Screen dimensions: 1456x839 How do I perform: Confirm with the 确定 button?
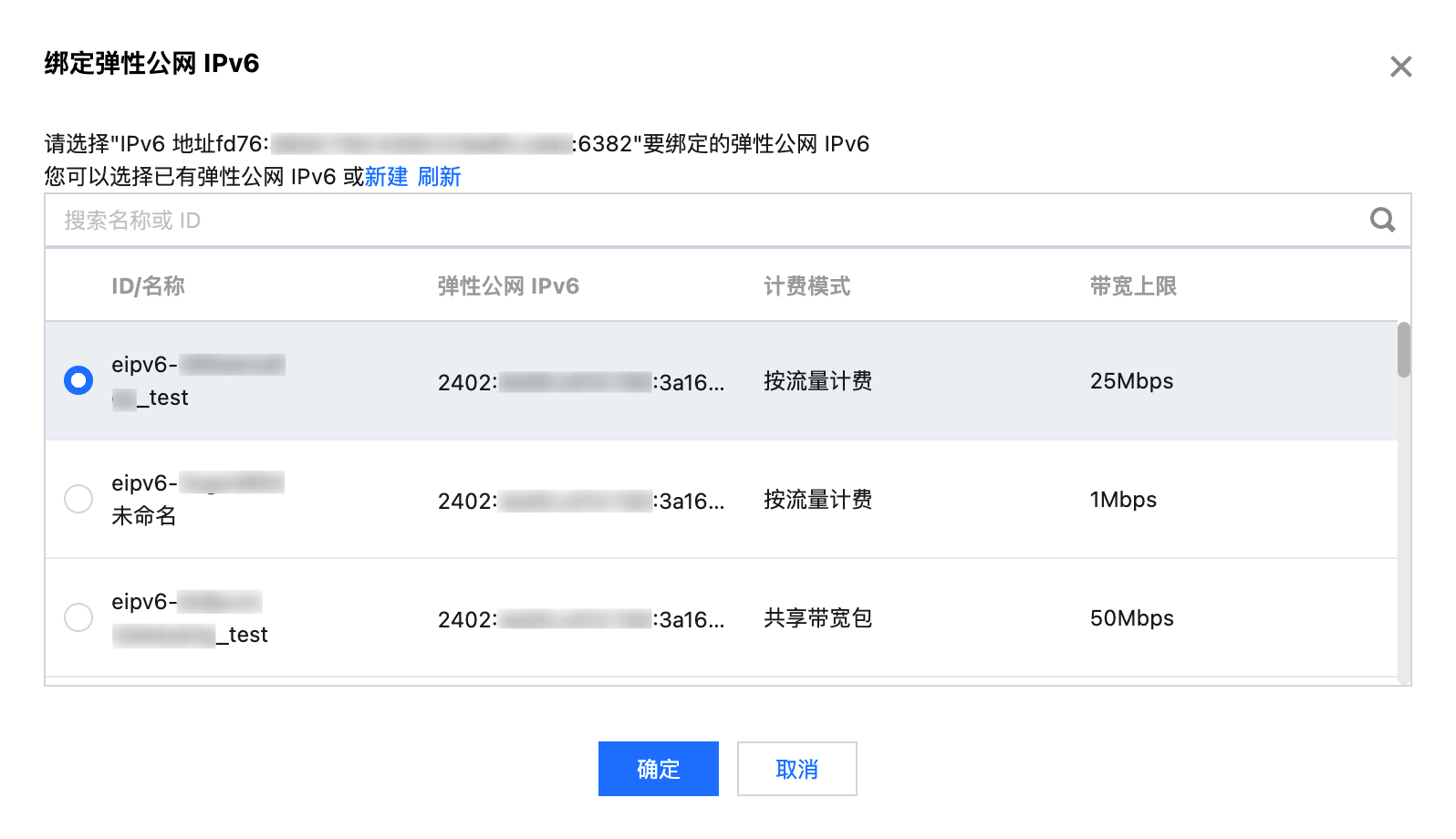(658, 769)
